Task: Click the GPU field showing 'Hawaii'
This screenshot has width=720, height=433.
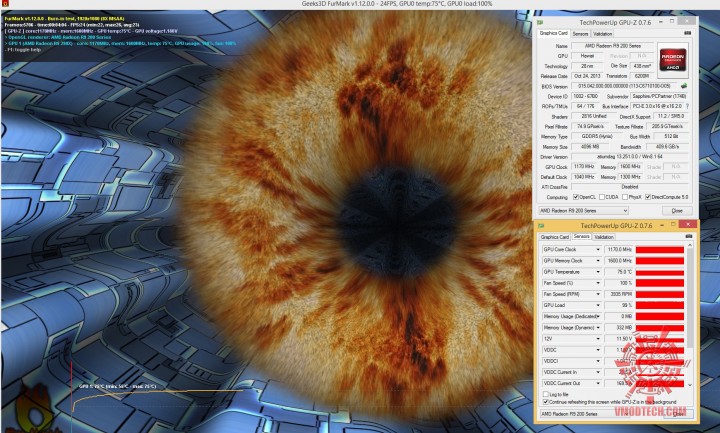Action: tap(587, 56)
